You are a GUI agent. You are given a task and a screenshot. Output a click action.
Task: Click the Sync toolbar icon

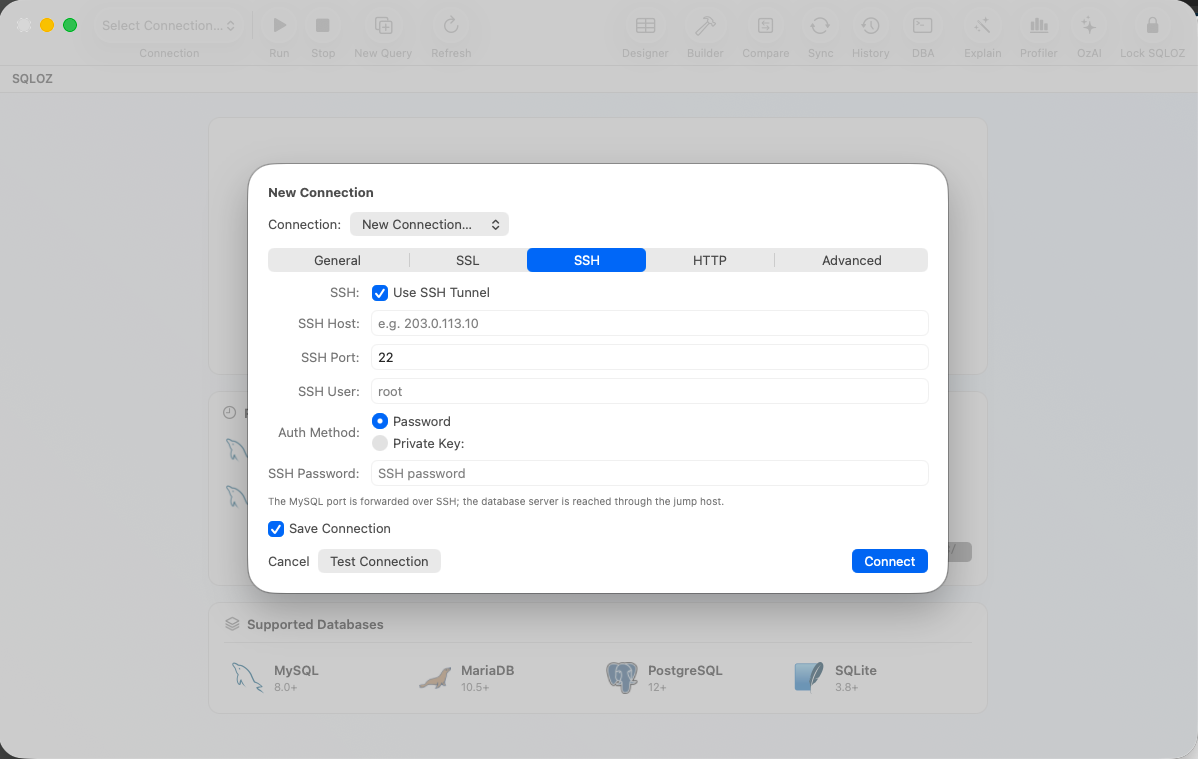pos(820,26)
